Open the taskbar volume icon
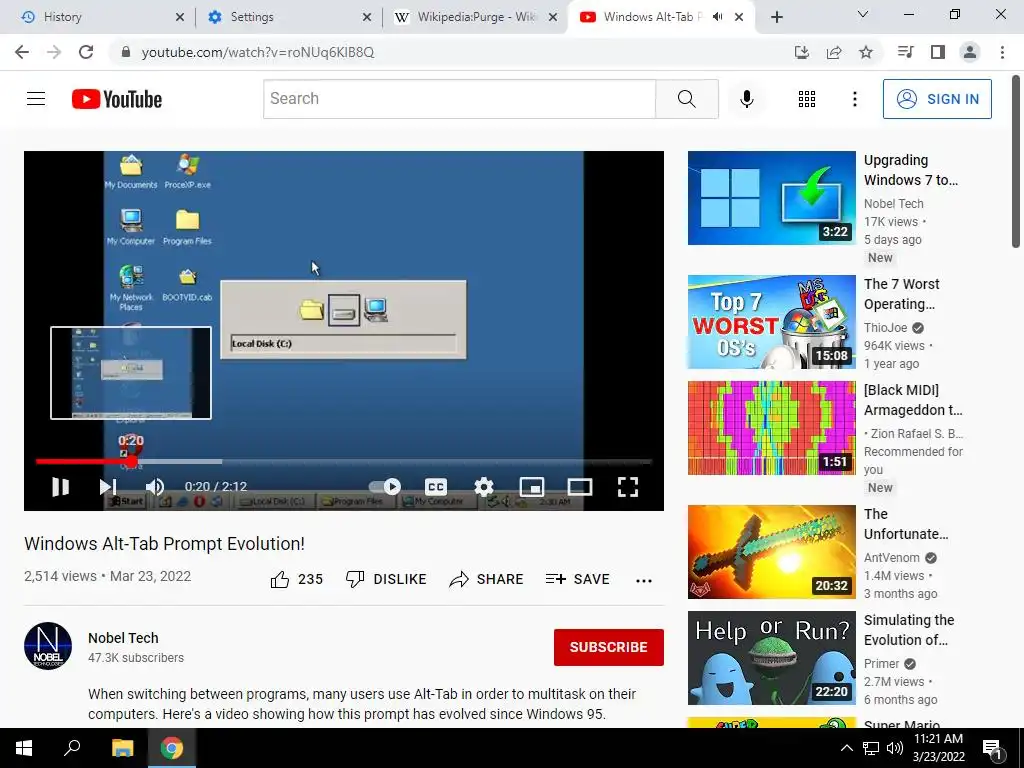The image size is (1024, 768). (x=895, y=748)
